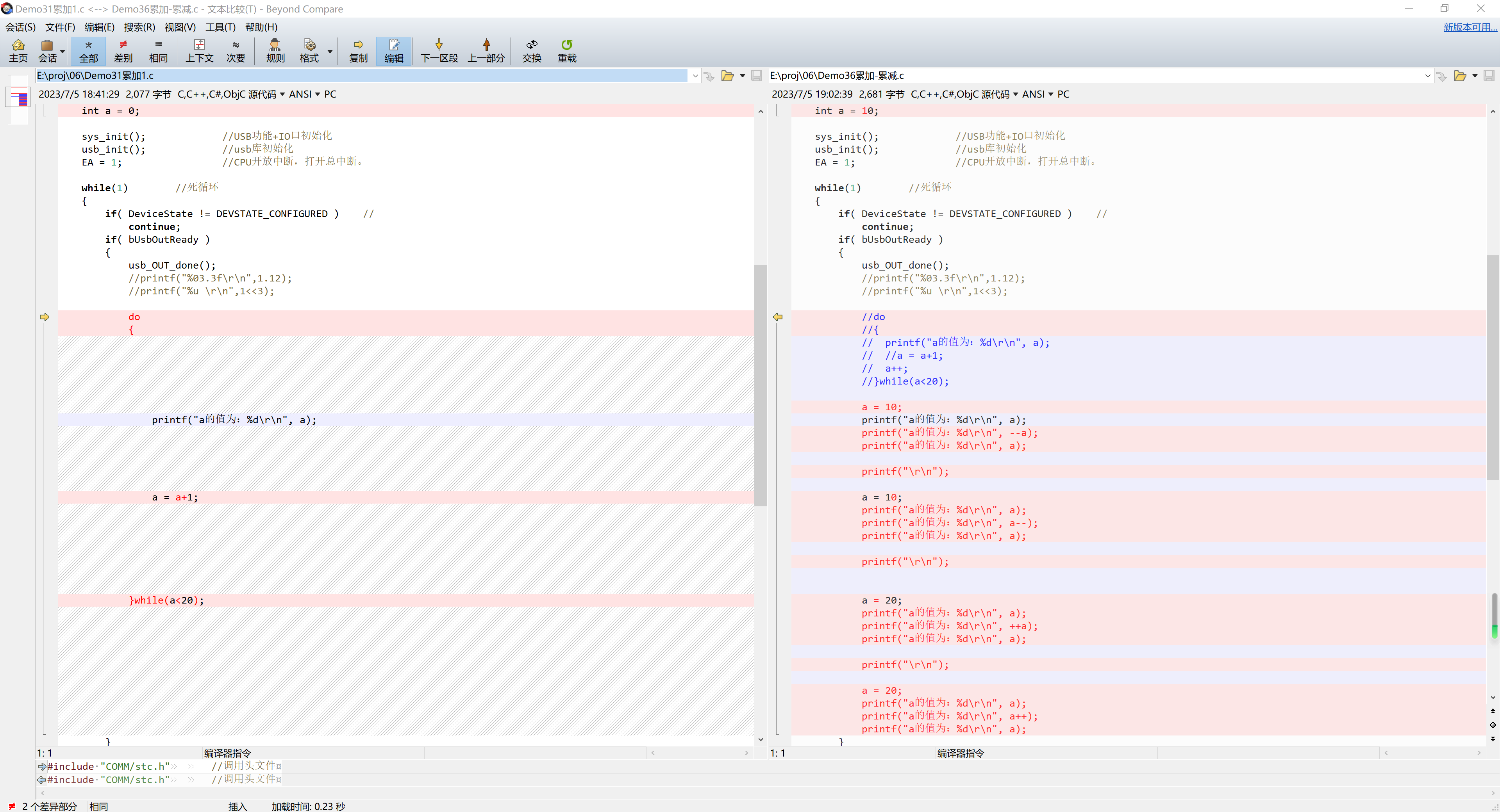
Task: Expand left file path history dropdown
Action: coord(695,76)
